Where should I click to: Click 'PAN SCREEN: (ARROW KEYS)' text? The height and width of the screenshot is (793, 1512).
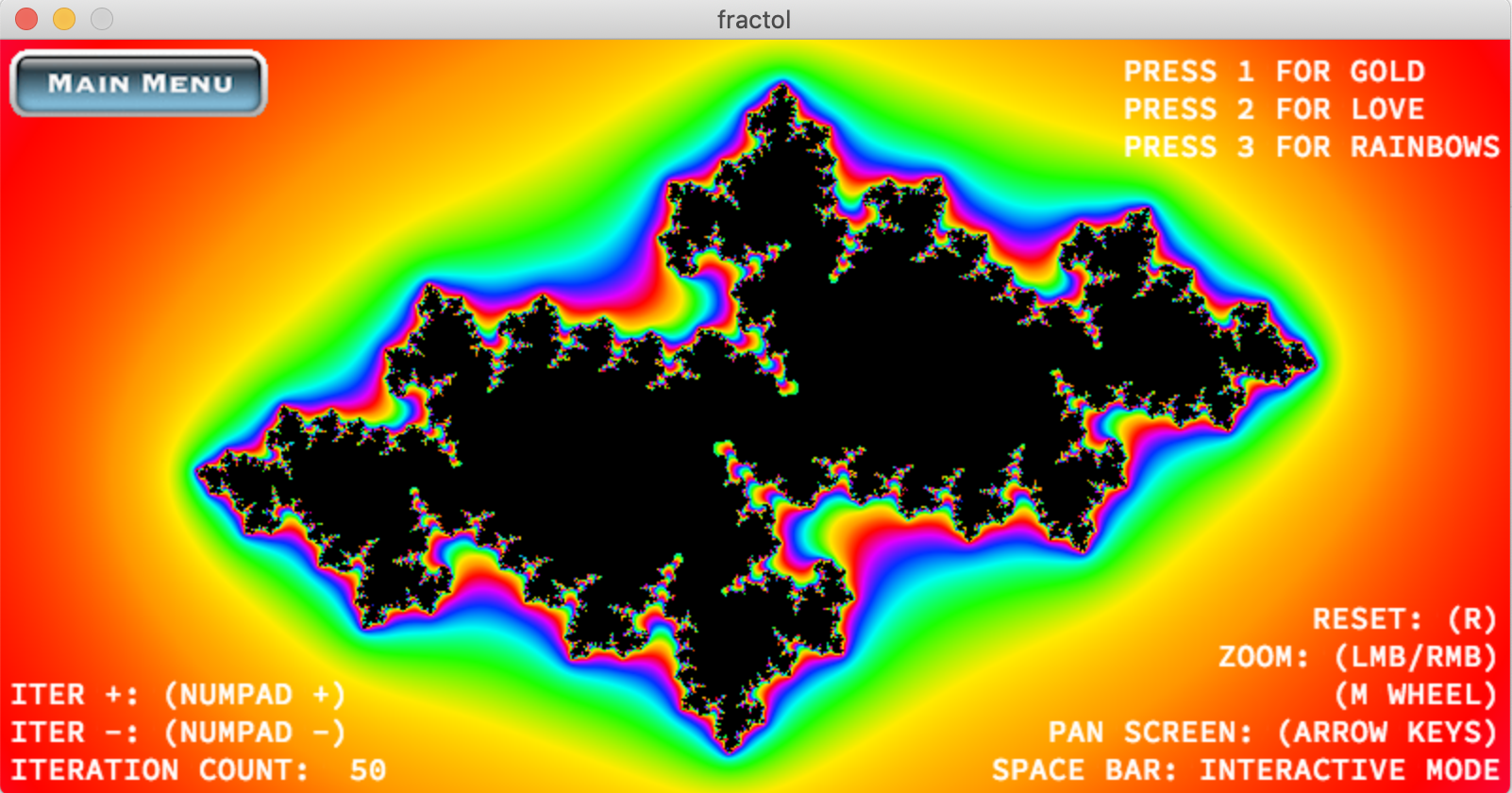coord(1273,733)
